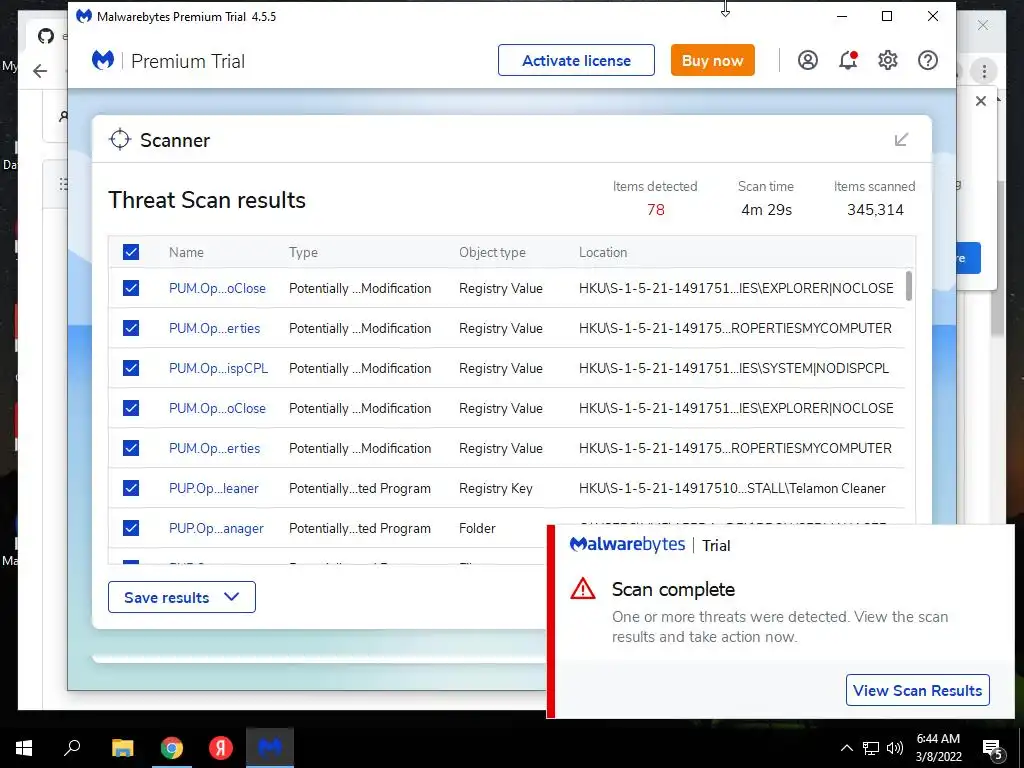
Task: Click Items detected count 78
Action: [656, 210]
